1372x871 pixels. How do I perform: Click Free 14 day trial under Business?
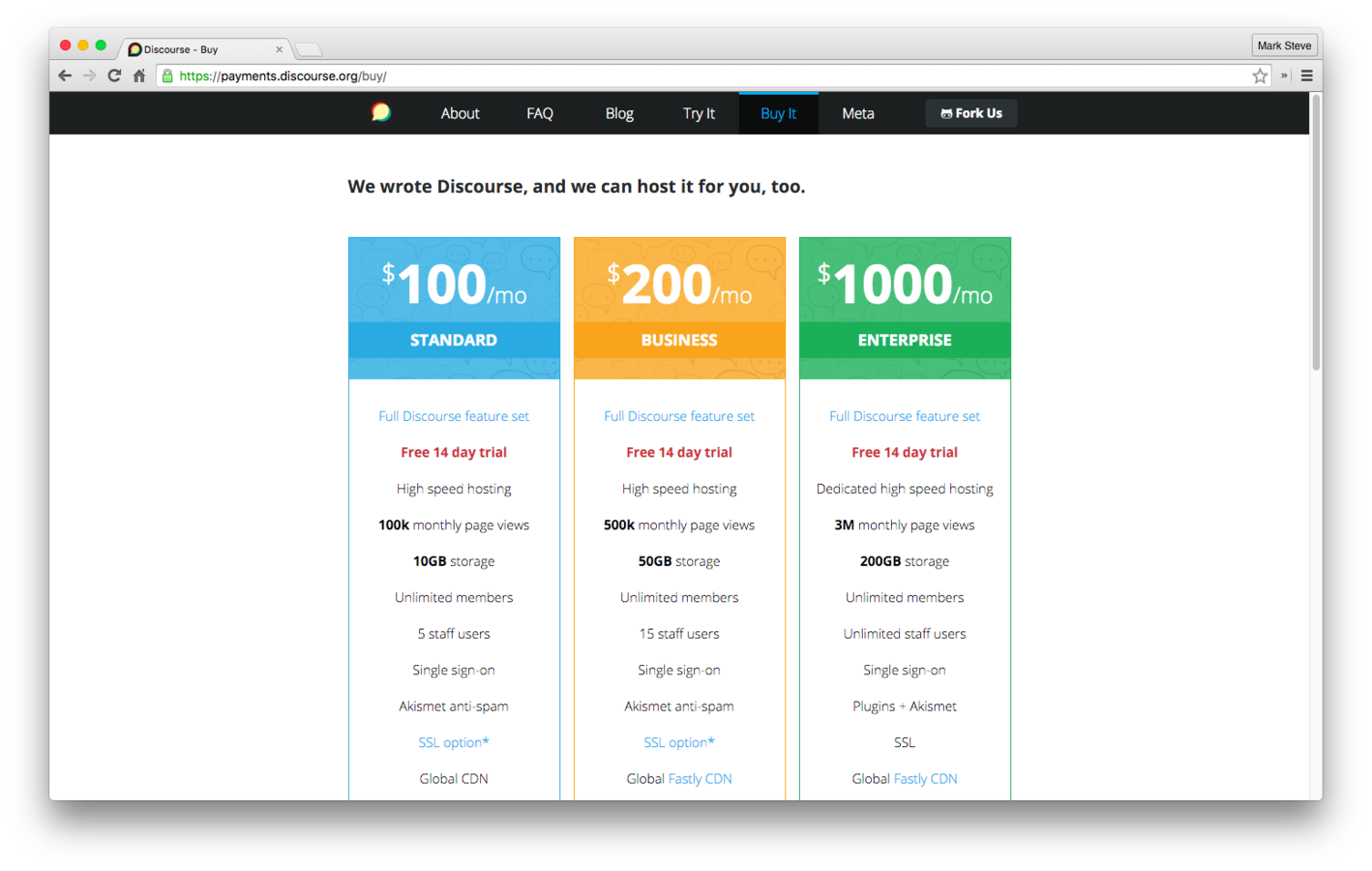[x=679, y=452]
